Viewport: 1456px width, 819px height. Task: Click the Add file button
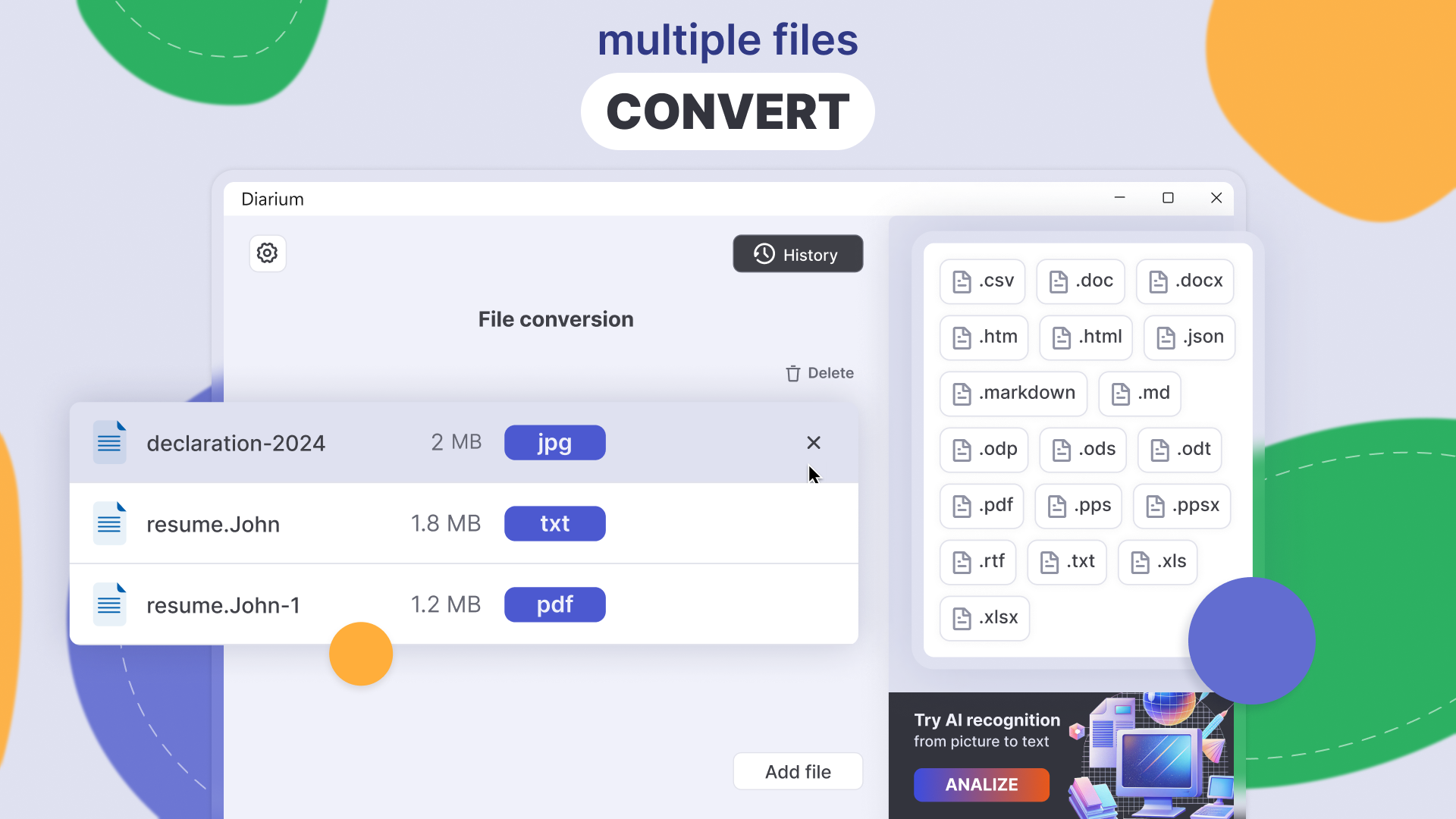point(798,771)
